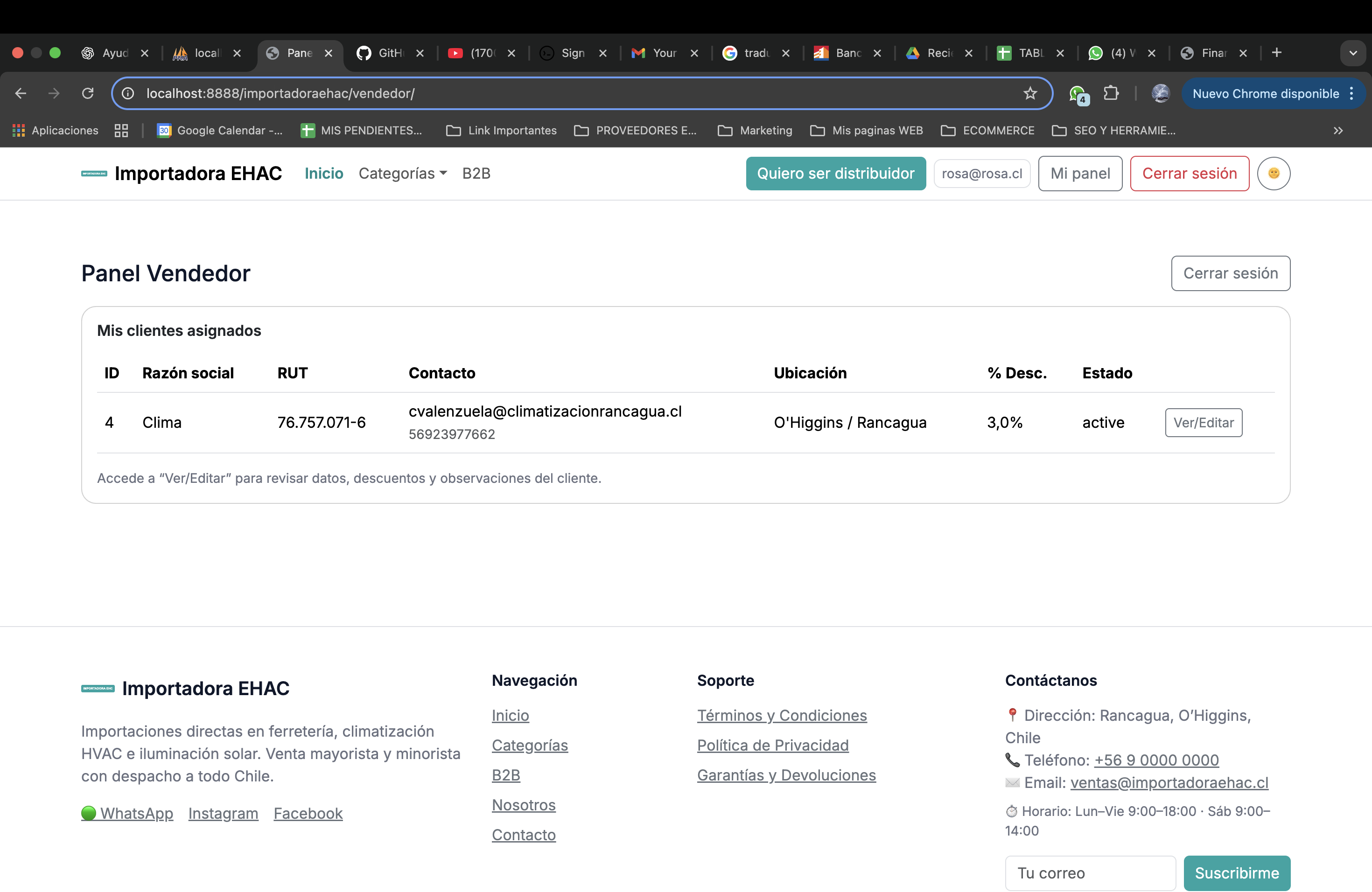Open the B2B navigation item
This screenshot has width=1372, height=892.
pos(476,174)
